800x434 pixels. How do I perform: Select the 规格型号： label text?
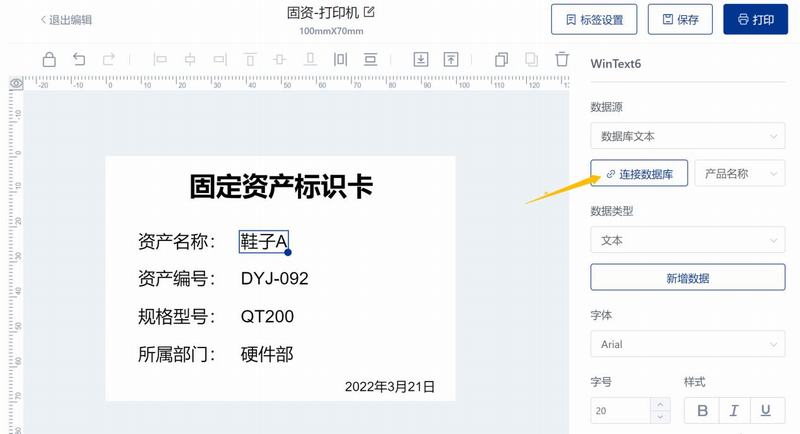point(177,316)
